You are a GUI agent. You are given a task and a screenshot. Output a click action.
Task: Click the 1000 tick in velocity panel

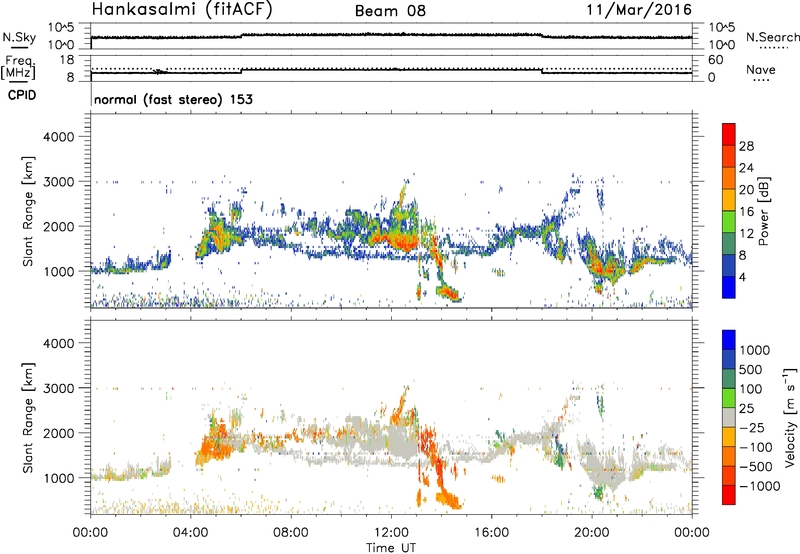[59, 478]
